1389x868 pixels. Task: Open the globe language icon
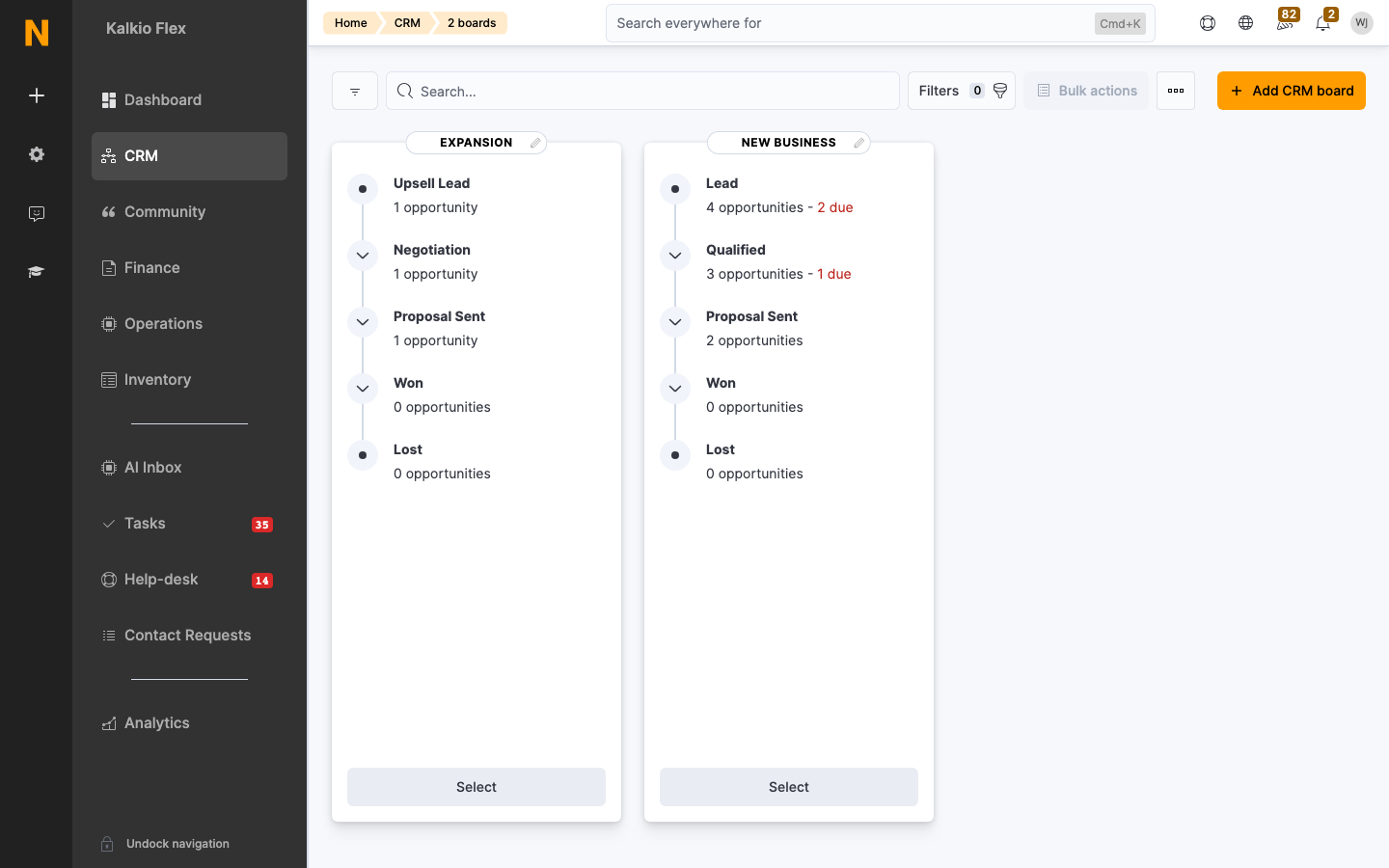tap(1246, 23)
